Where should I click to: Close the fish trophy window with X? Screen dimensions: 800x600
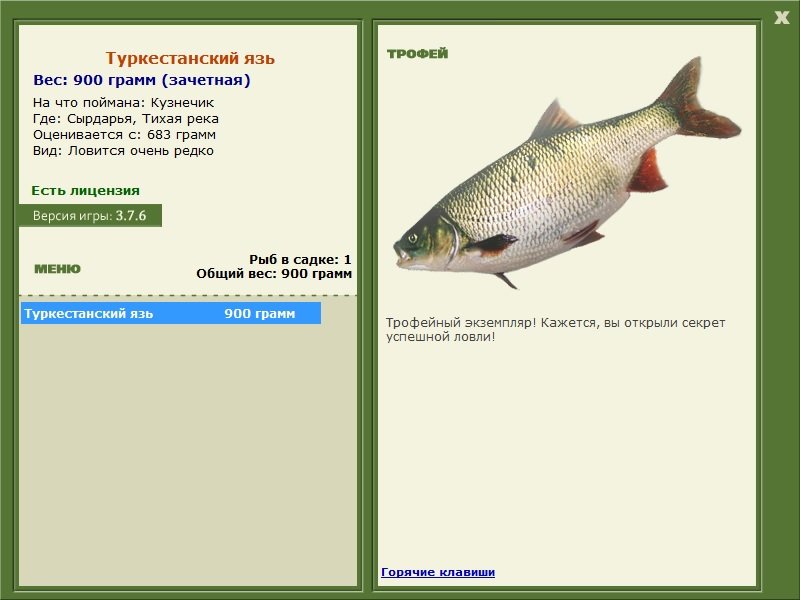[x=782, y=18]
